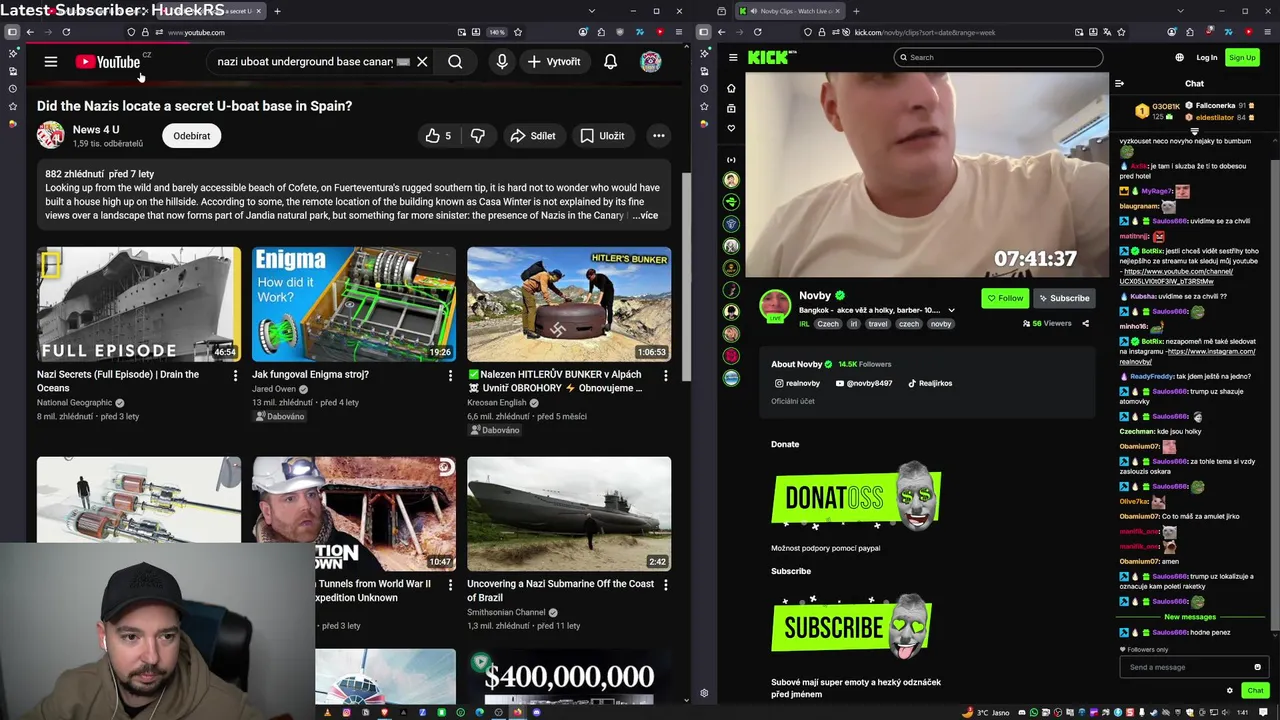
Task: Open options menu for Nazi Secrets video
Action: 235,375
